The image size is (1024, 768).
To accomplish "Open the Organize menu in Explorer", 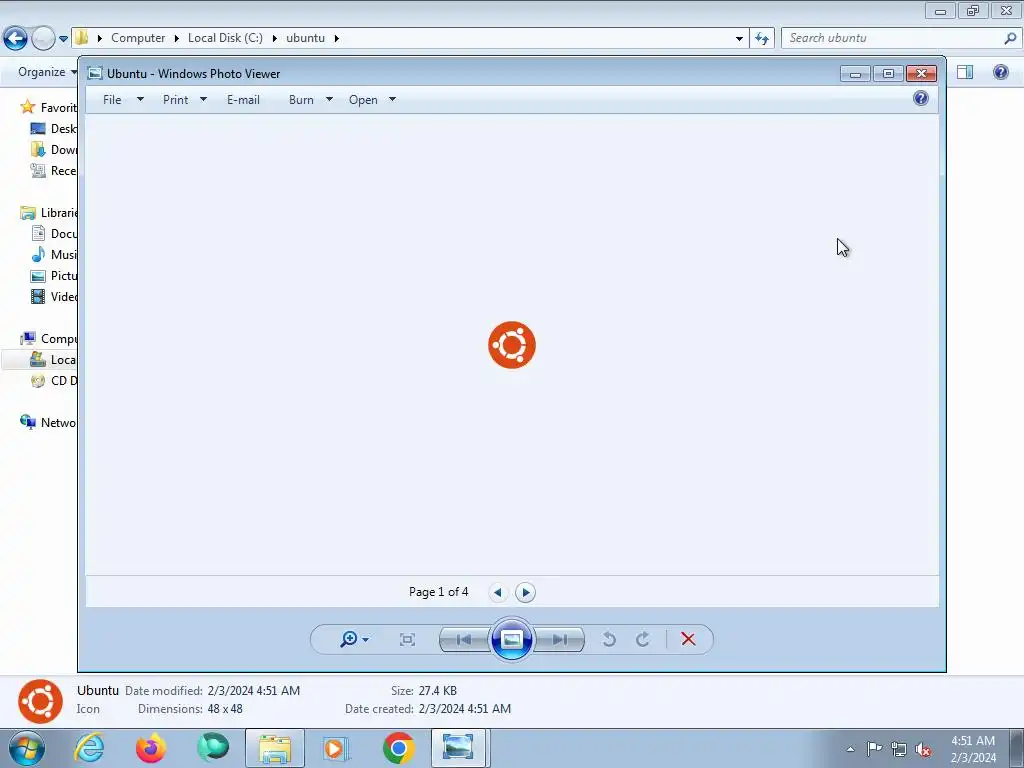I will point(47,72).
